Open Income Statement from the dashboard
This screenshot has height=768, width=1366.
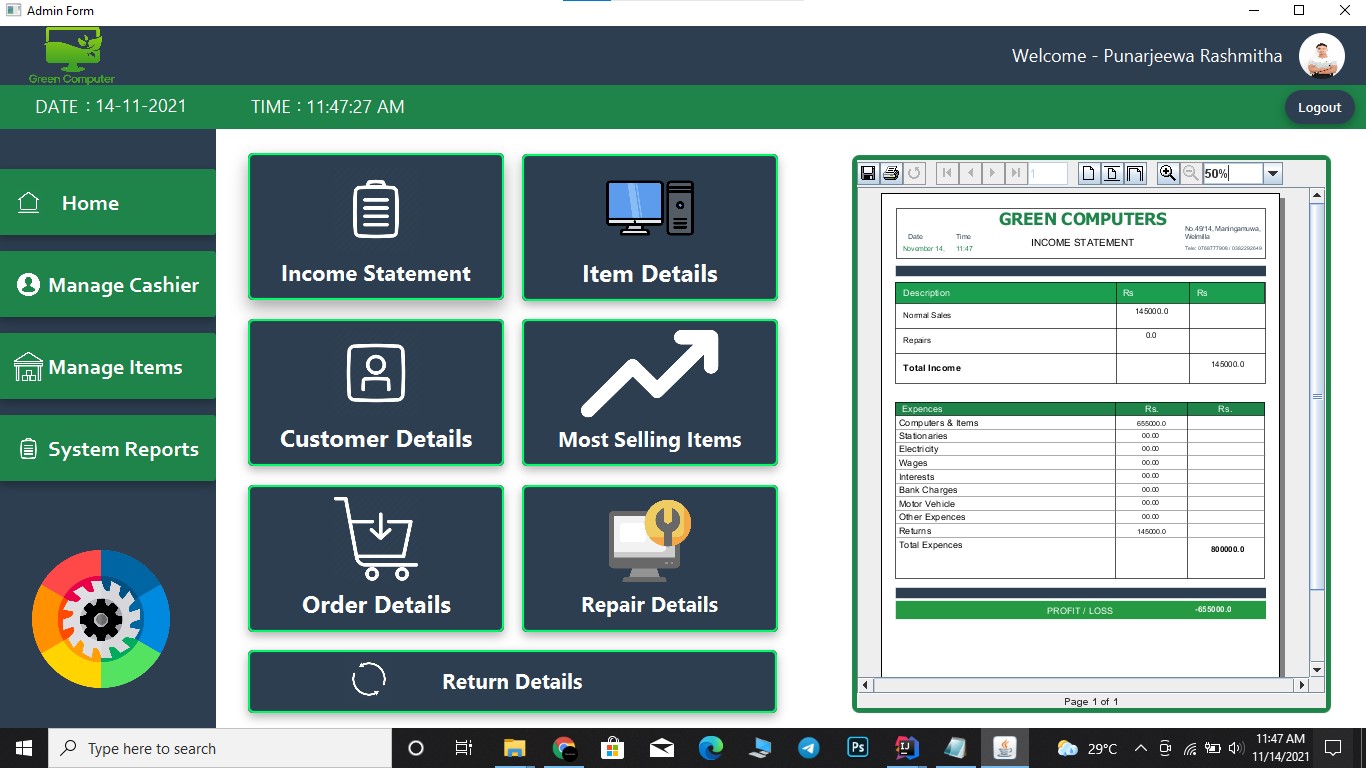[375, 227]
